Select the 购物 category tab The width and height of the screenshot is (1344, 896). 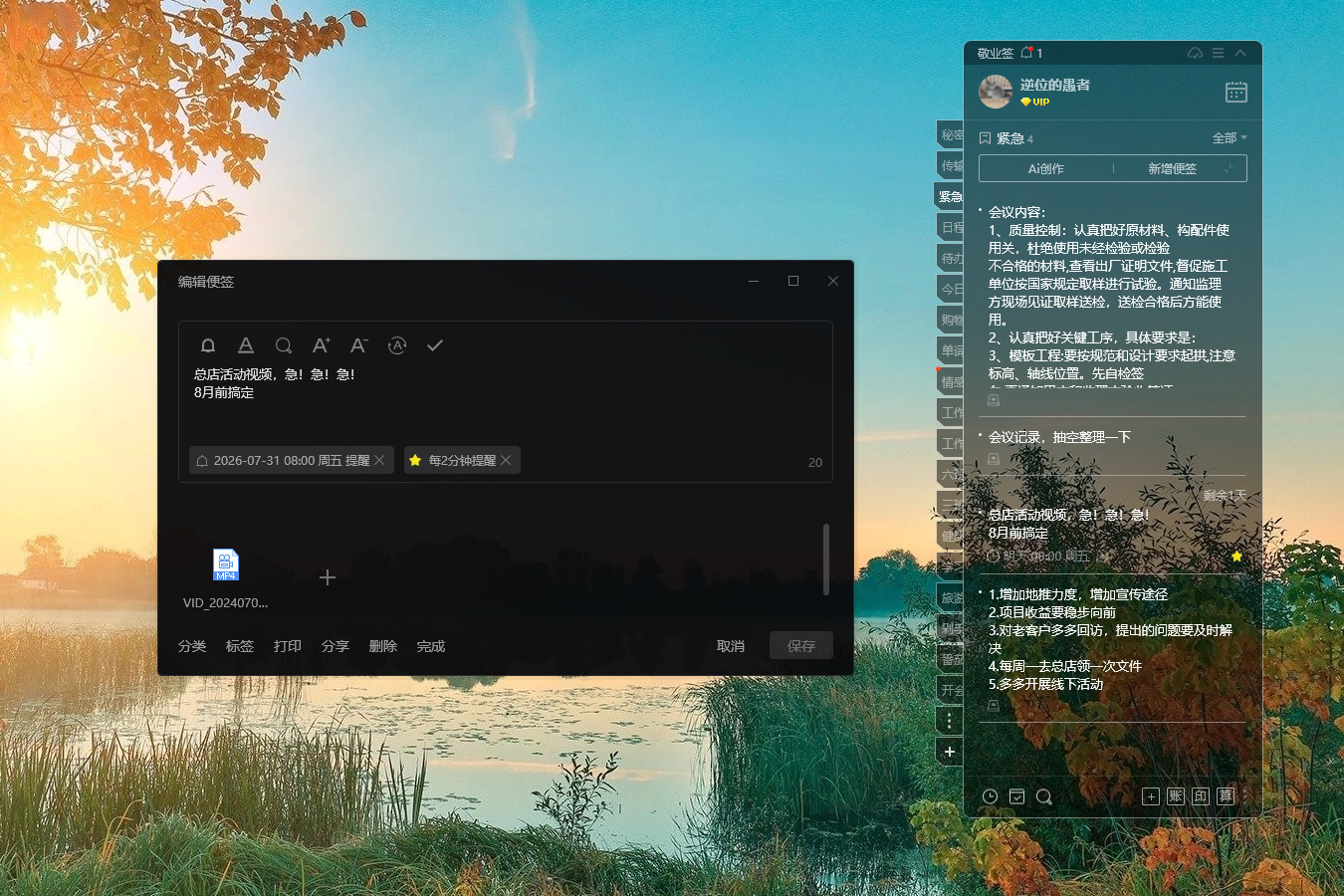point(951,320)
